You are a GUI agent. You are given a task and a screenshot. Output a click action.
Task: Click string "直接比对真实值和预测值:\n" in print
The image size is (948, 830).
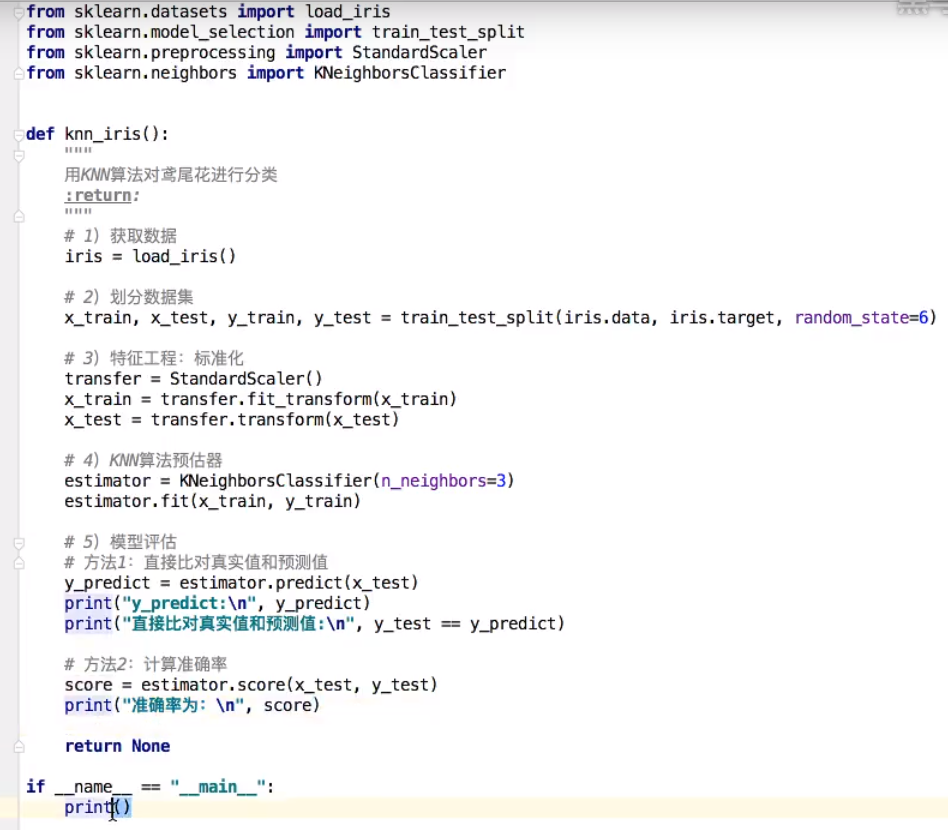tap(238, 624)
